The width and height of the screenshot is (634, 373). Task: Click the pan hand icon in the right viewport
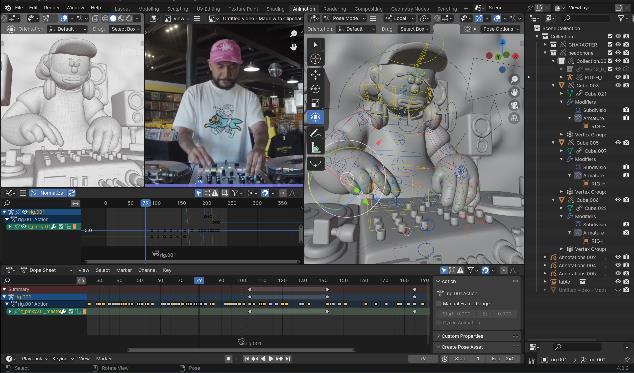coord(514,92)
